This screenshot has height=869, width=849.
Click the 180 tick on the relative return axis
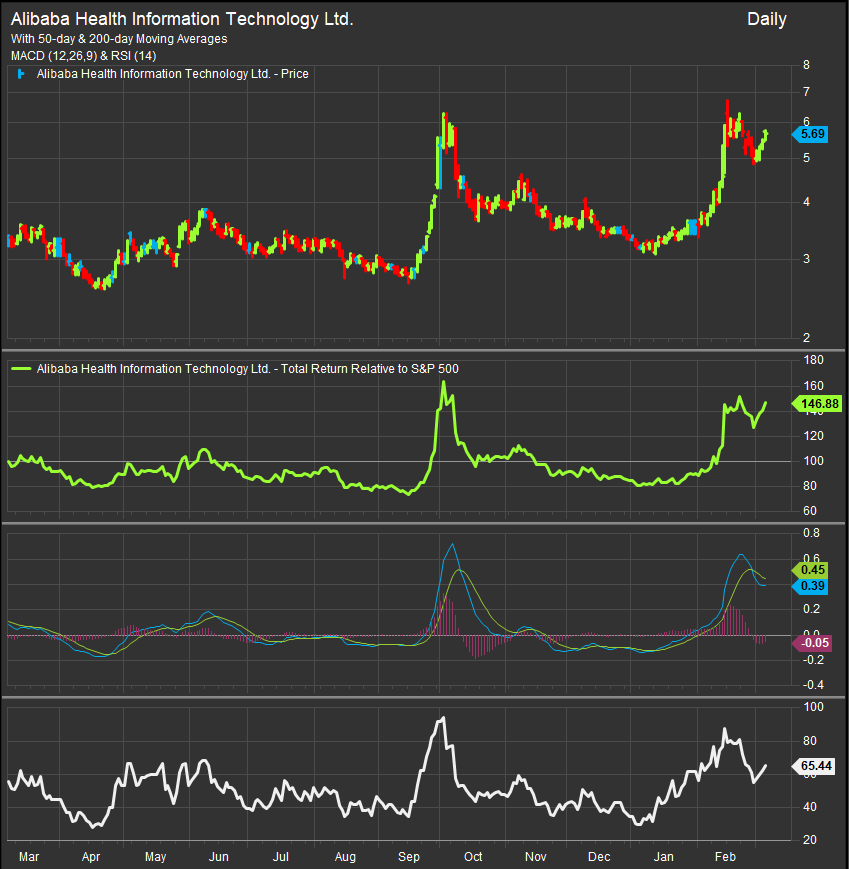tap(814, 360)
